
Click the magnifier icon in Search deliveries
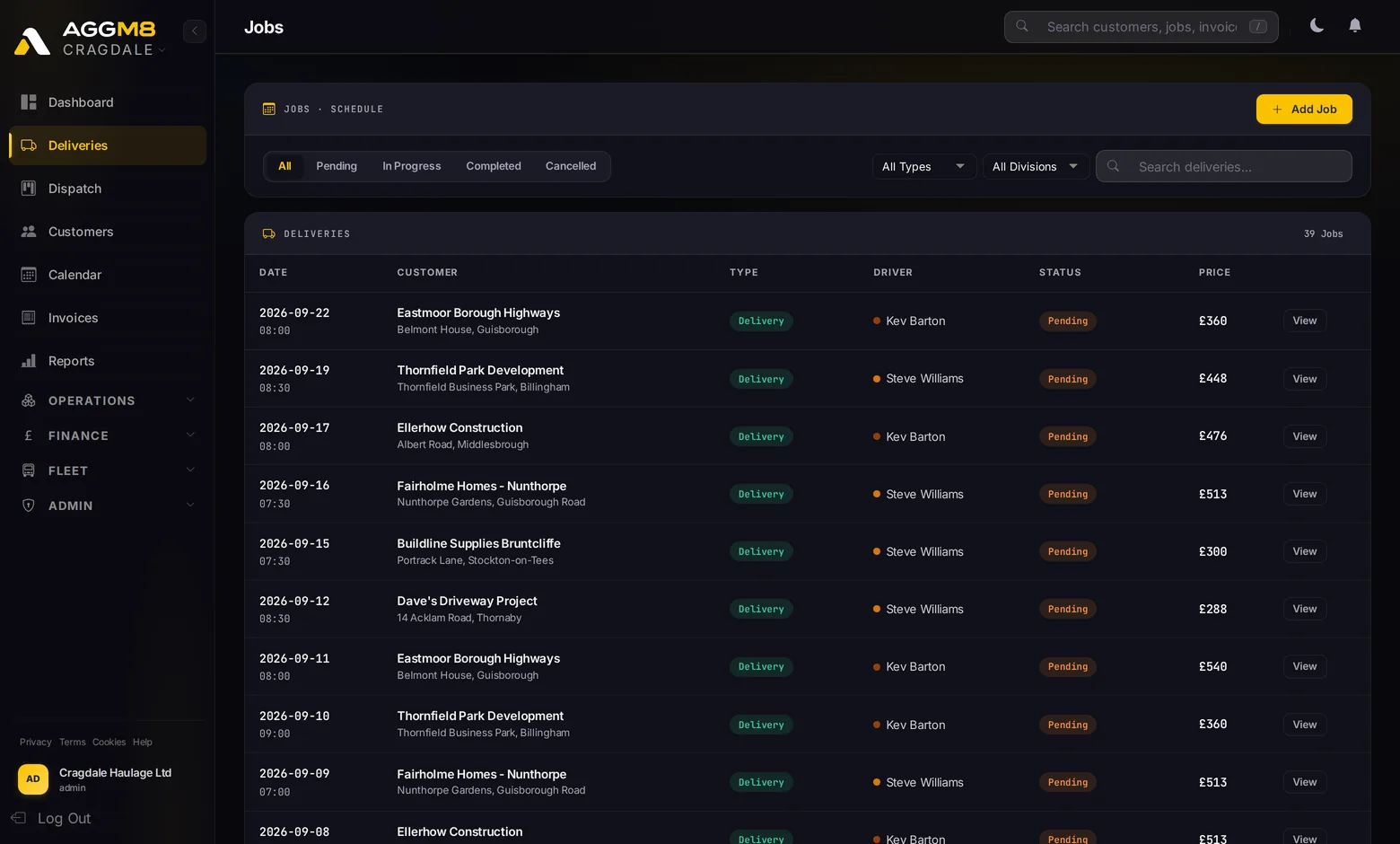[1114, 166]
